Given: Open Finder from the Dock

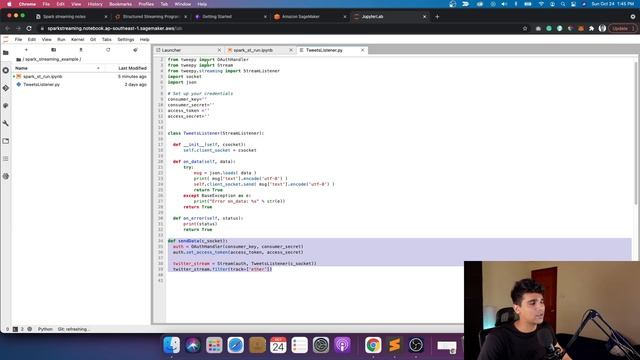Looking at the screenshot, I should (x=172, y=345).
